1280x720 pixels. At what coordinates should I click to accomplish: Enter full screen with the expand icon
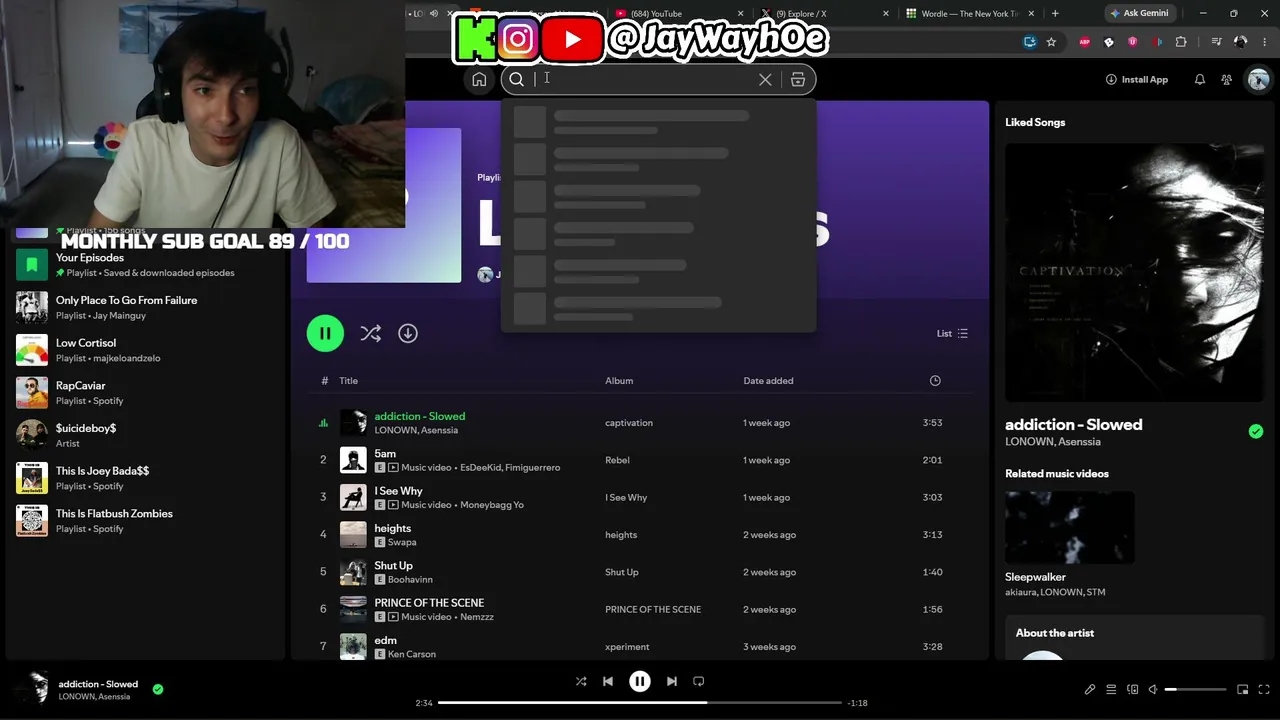1264,689
